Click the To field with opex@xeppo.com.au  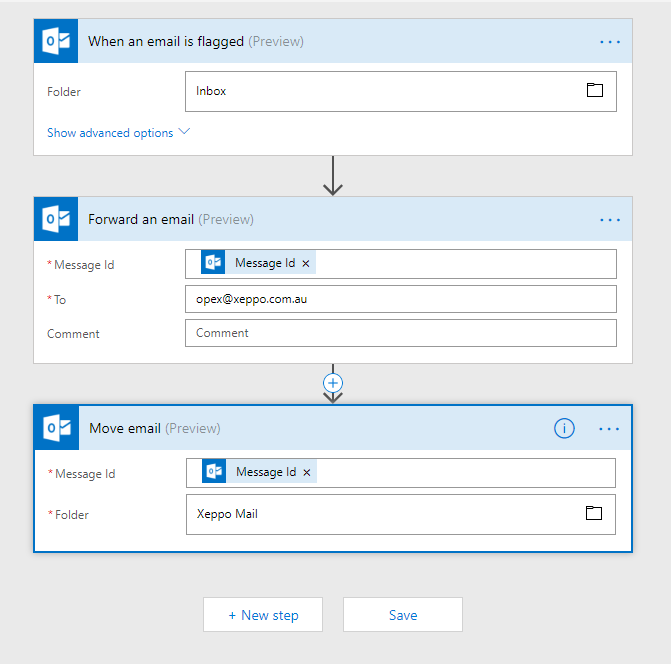pos(400,299)
